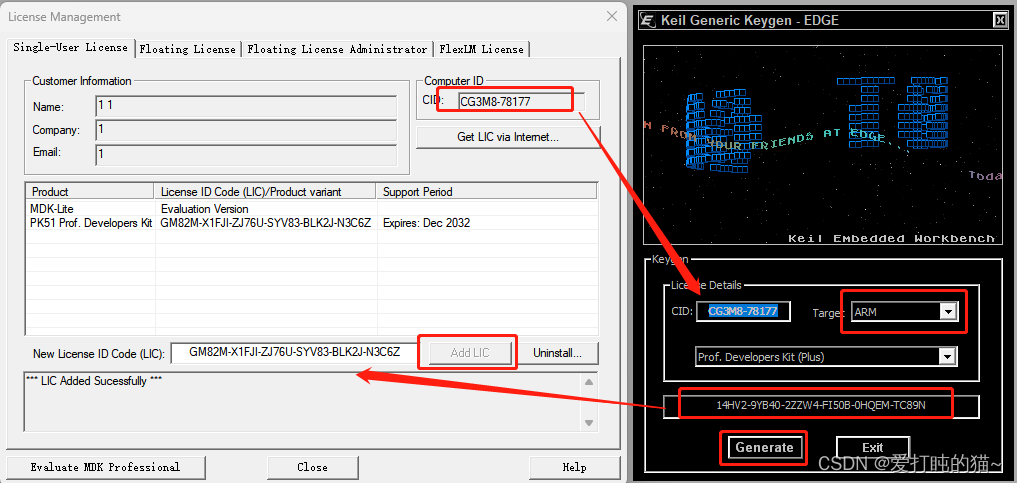Click the Expires: Dec 2032 cell
This screenshot has width=1017, height=483.
click(426, 223)
